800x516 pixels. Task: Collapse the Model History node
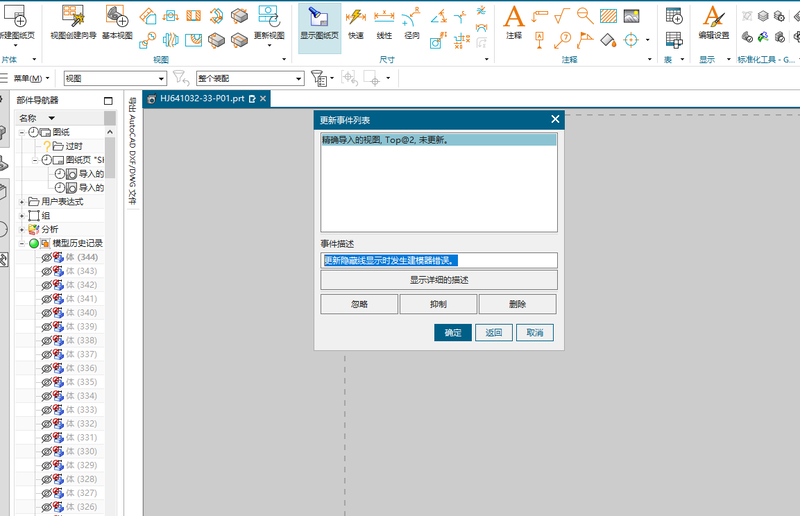(x=22, y=243)
